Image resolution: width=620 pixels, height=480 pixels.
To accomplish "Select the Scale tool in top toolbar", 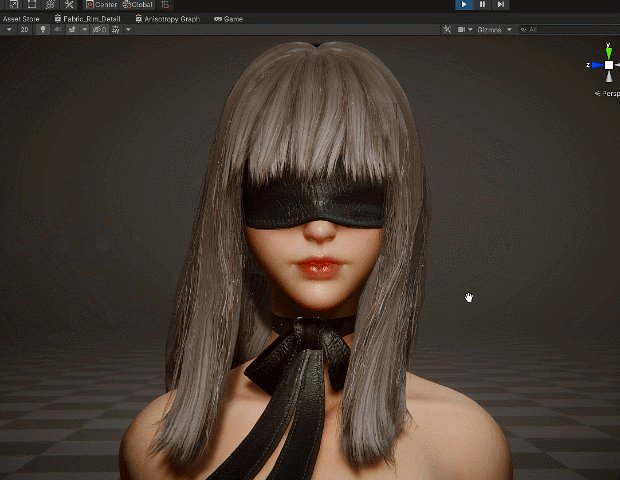I will (x=13, y=4).
